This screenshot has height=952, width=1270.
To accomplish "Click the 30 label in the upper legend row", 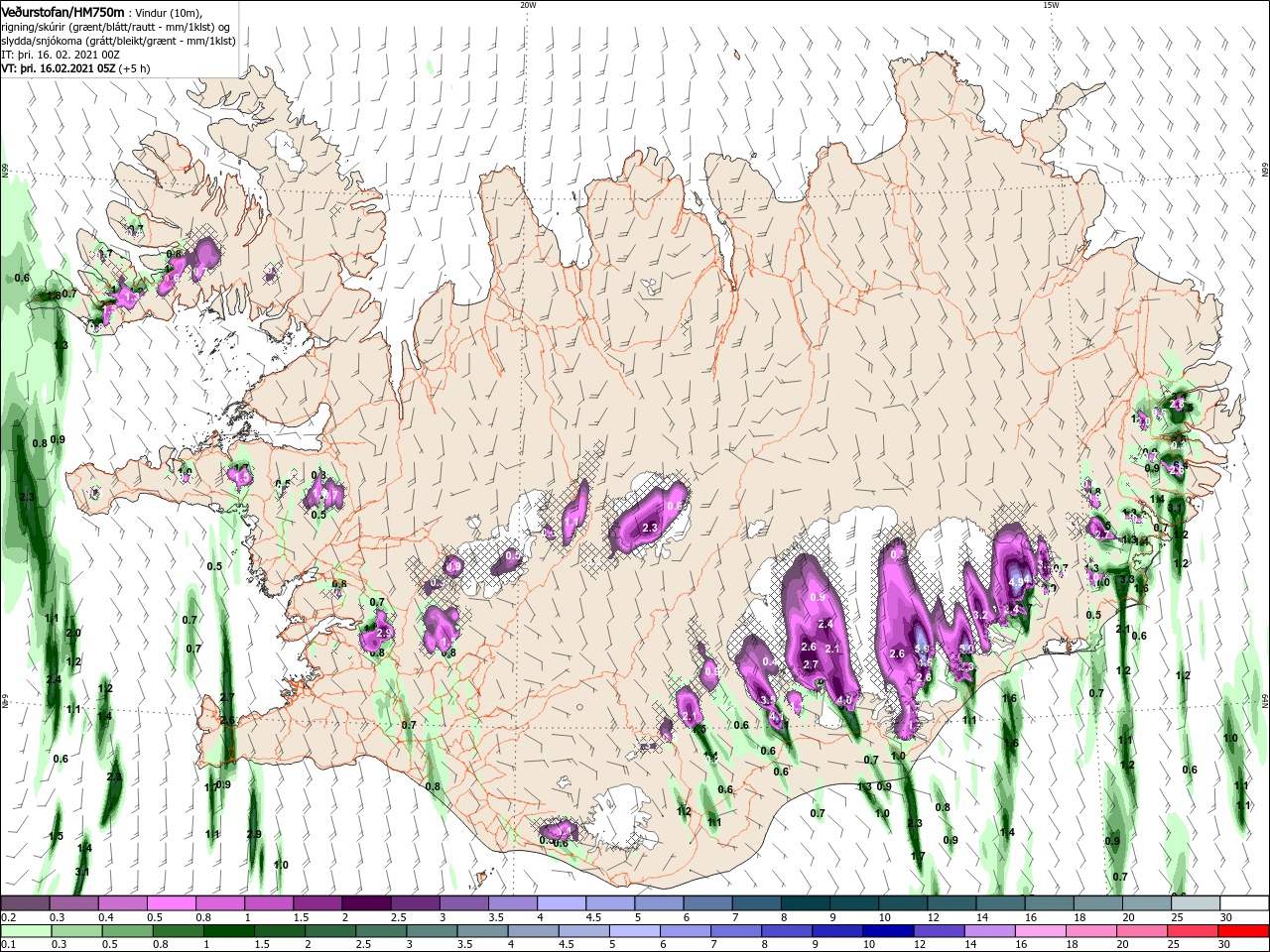I will (x=1226, y=917).
